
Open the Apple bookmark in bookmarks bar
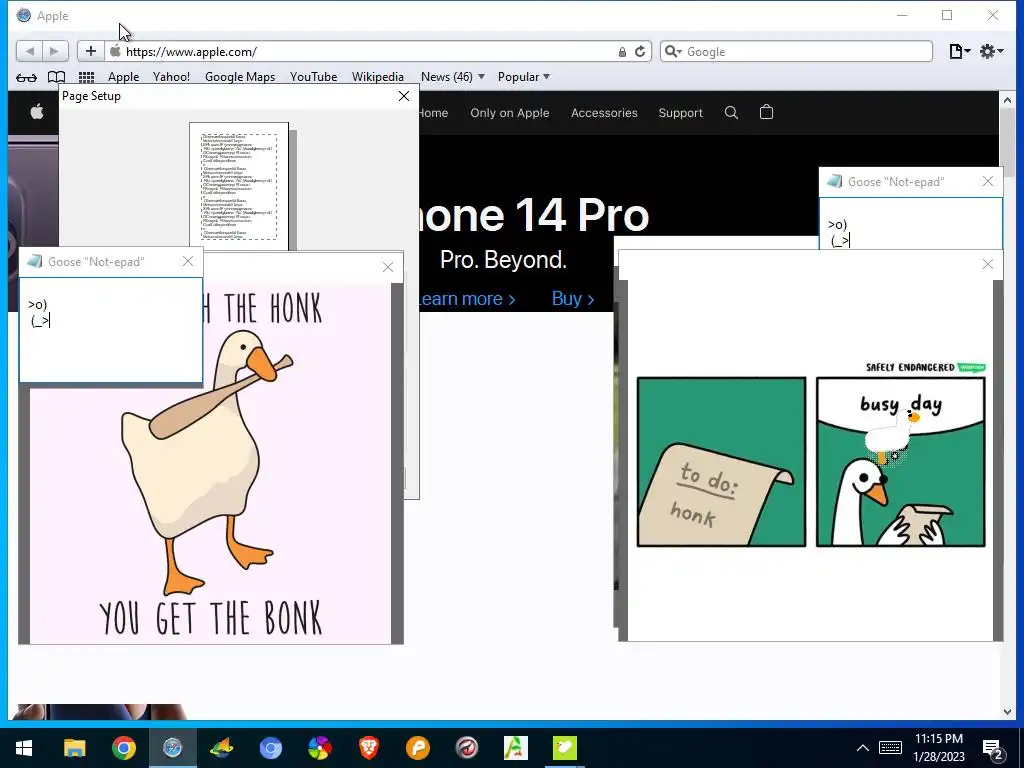123,77
